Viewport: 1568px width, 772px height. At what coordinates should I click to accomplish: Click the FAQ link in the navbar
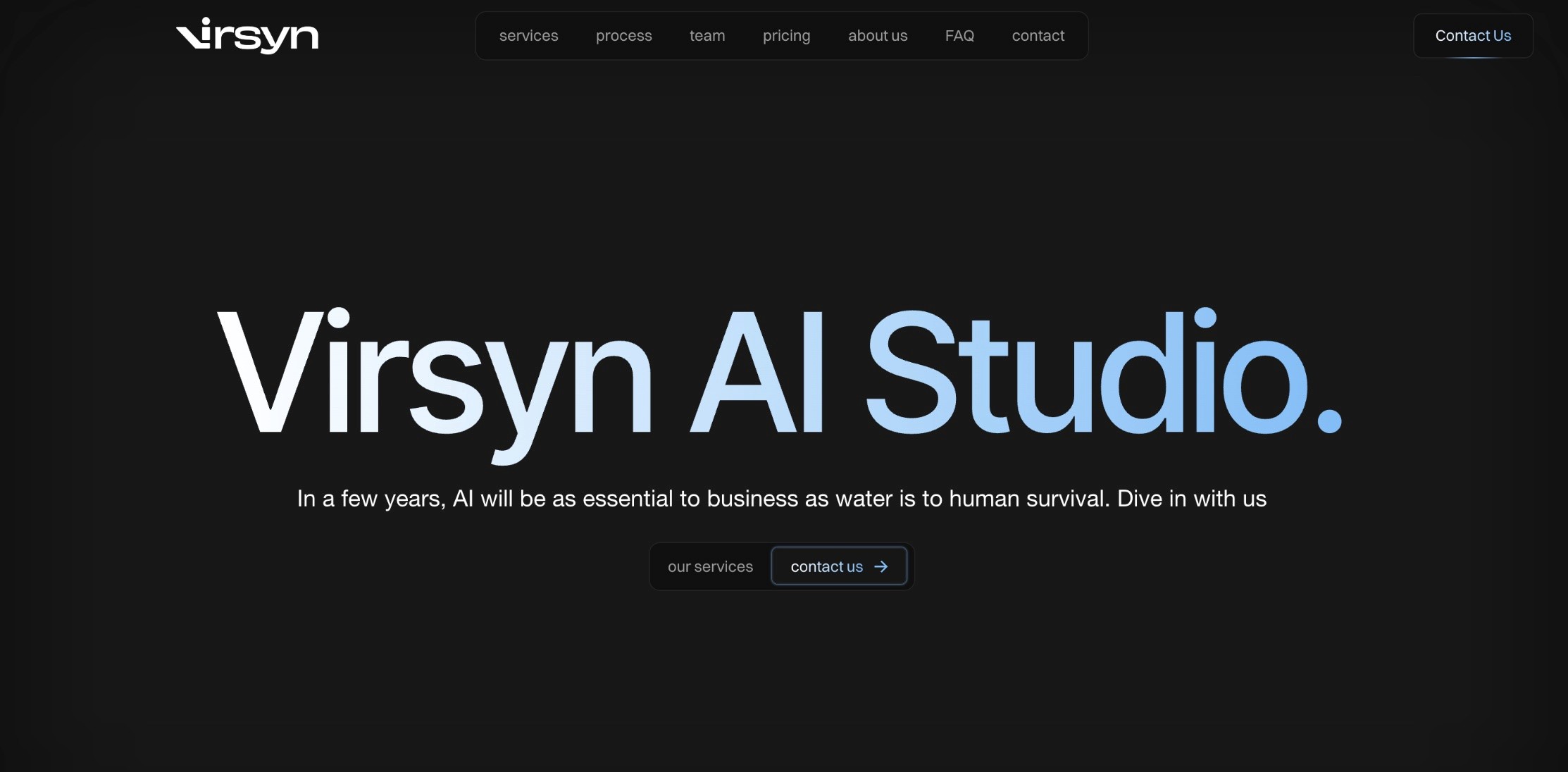tap(959, 35)
